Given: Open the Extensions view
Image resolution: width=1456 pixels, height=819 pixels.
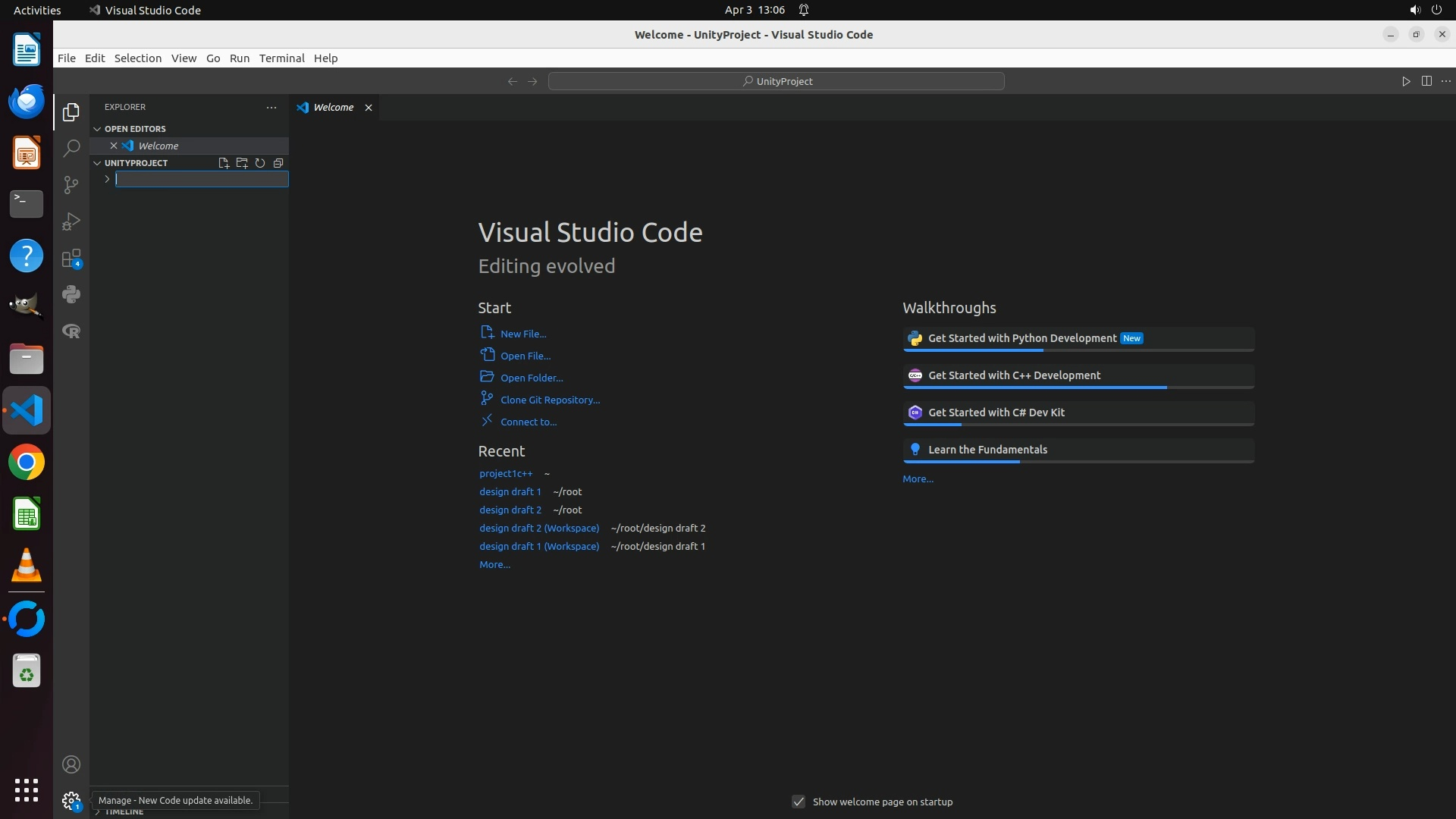Looking at the screenshot, I should pyautogui.click(x=71, y=259).
